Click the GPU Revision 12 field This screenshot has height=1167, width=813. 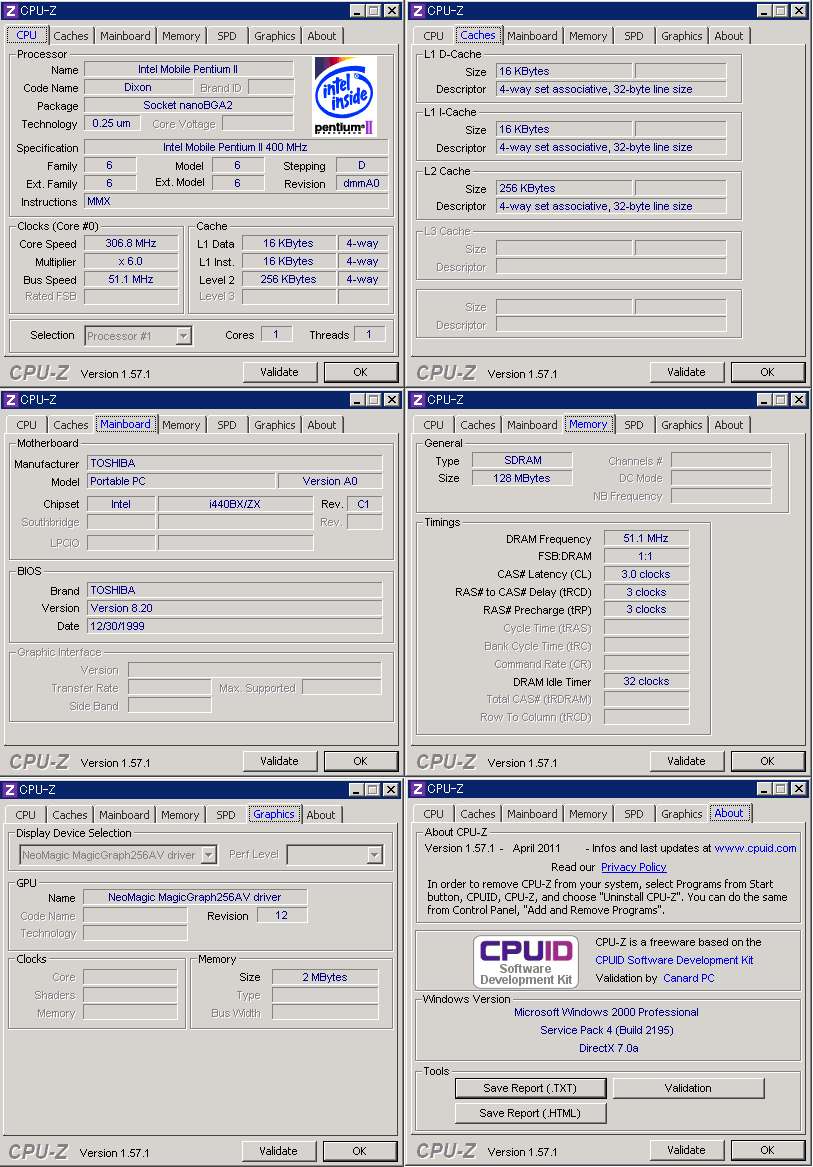pyautogui.click(x=281, y=915)
